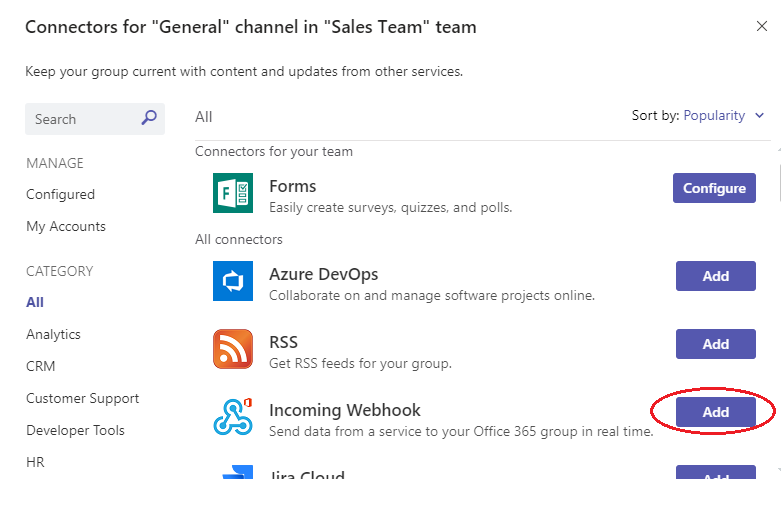Click the 'All connectors' heading
Image resolution: width=781 pixels, height=521 pixels.
point(239,240)
